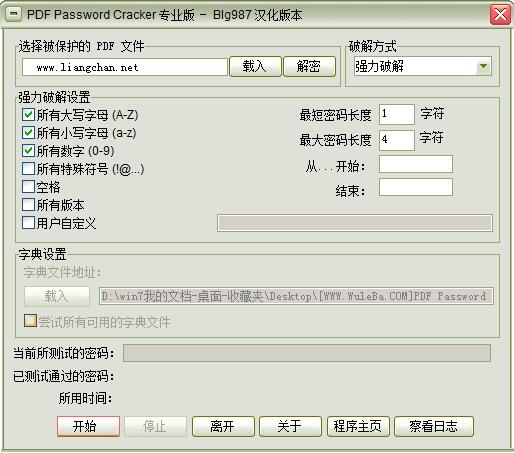Viewport: 514px width, 453px height.
Task: Click the disabled dictionary 载入 button
Action: pyautogui.click(x=57, y=296)
